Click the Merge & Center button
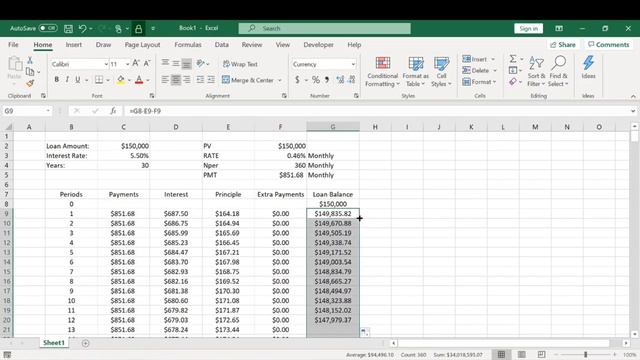640x360 pixels. (x=248, y=80)
